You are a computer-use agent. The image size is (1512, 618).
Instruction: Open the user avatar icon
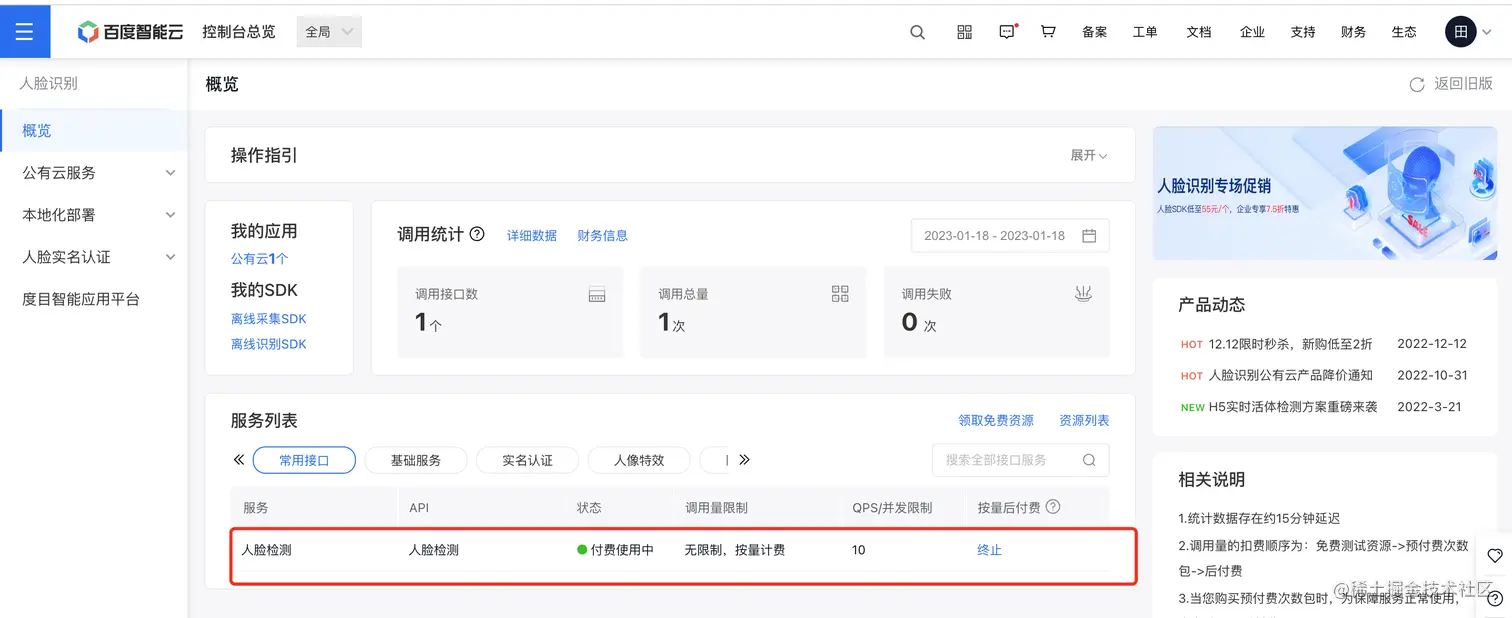pos(1461,32)
